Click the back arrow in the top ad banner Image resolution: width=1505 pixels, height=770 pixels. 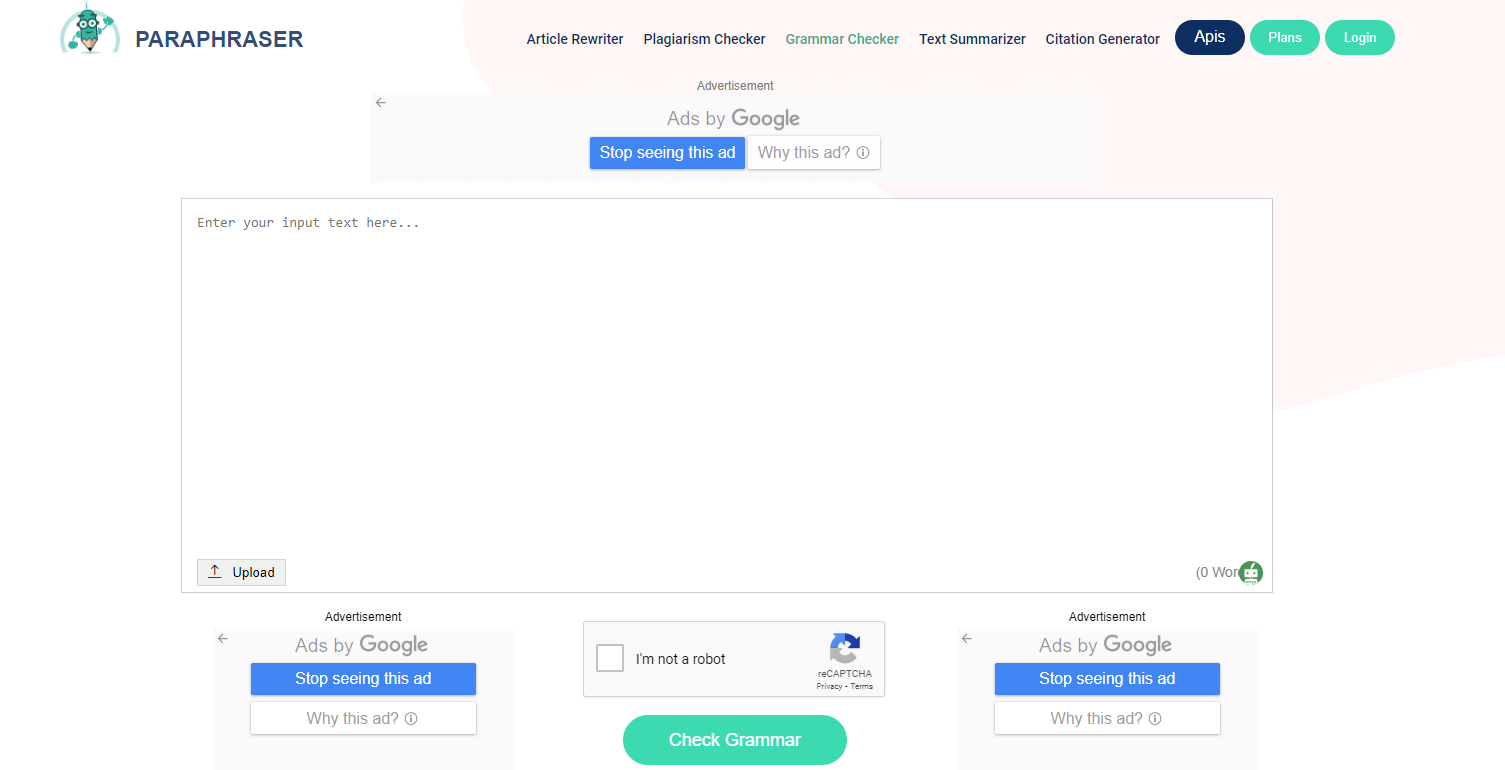pos(381,102)
